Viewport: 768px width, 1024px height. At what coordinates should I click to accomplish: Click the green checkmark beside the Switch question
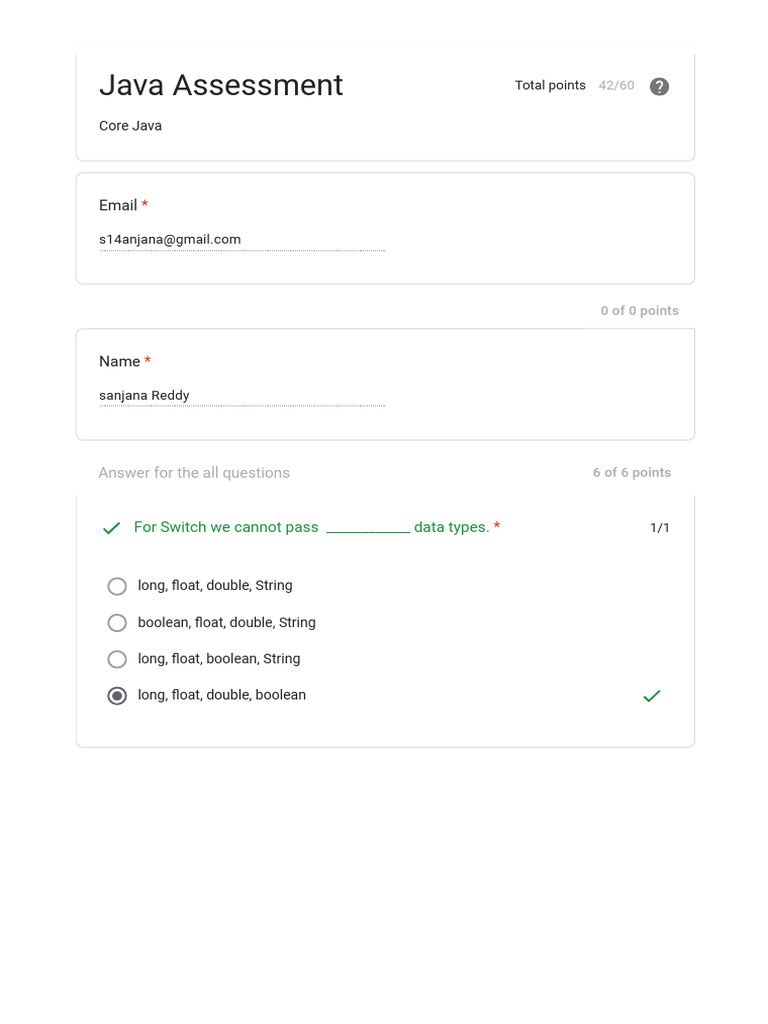coord(111,528)
